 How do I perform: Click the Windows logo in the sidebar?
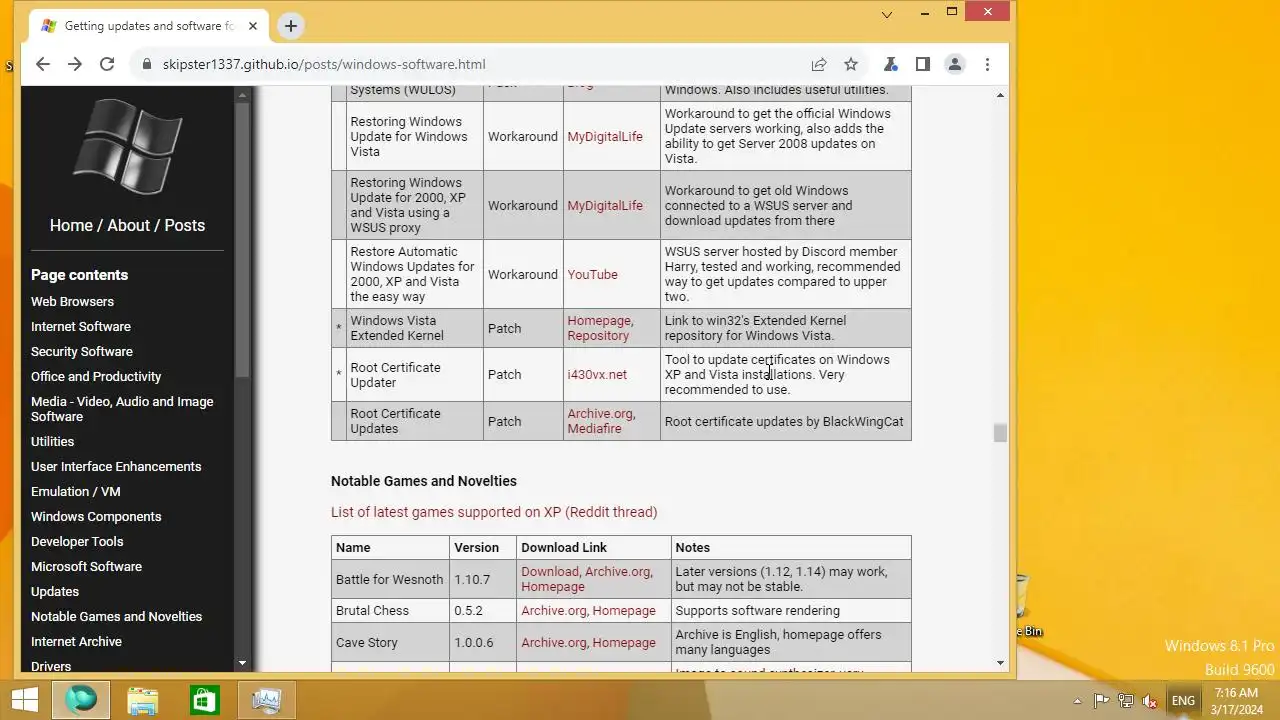(x=127, y=147)
